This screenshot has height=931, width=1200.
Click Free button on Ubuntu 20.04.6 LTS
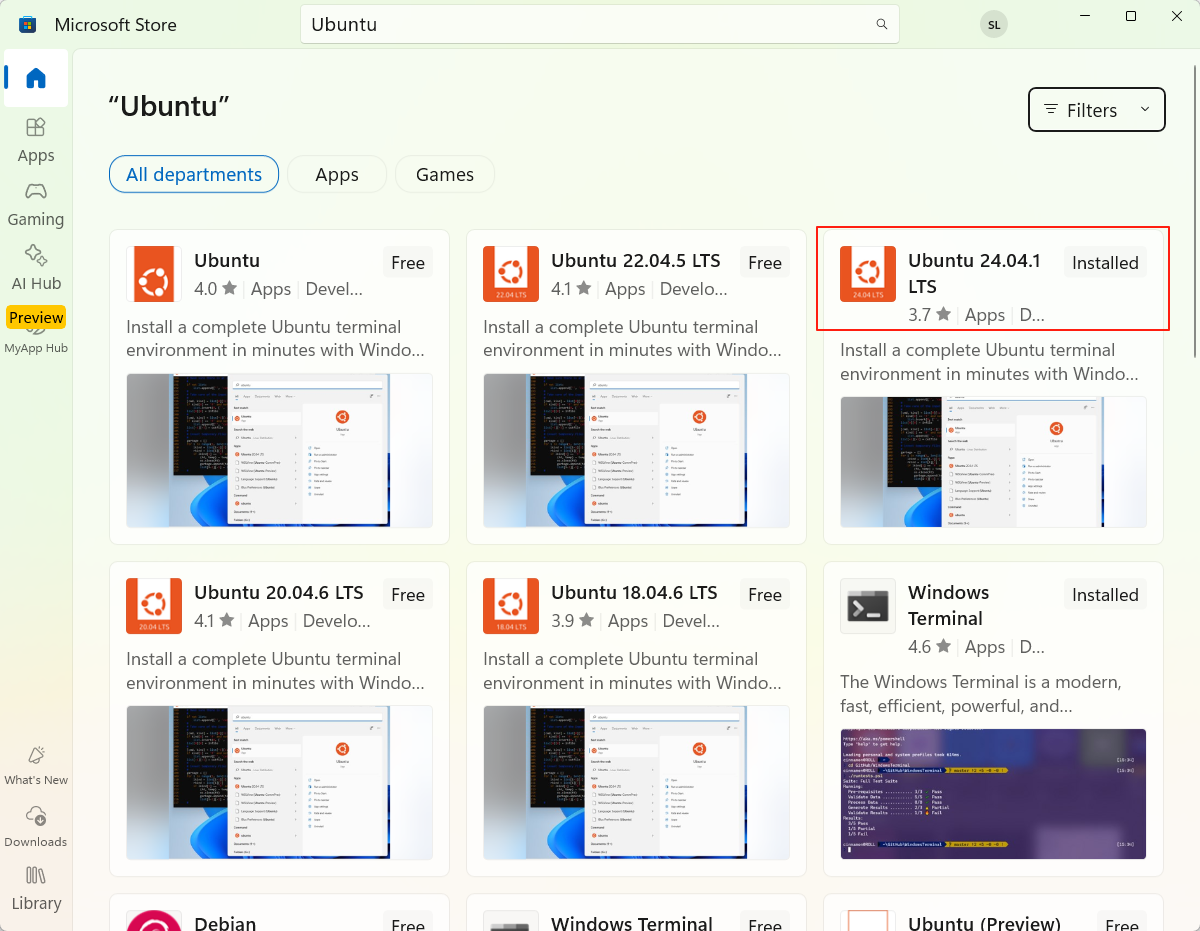(x=408, y=595)
